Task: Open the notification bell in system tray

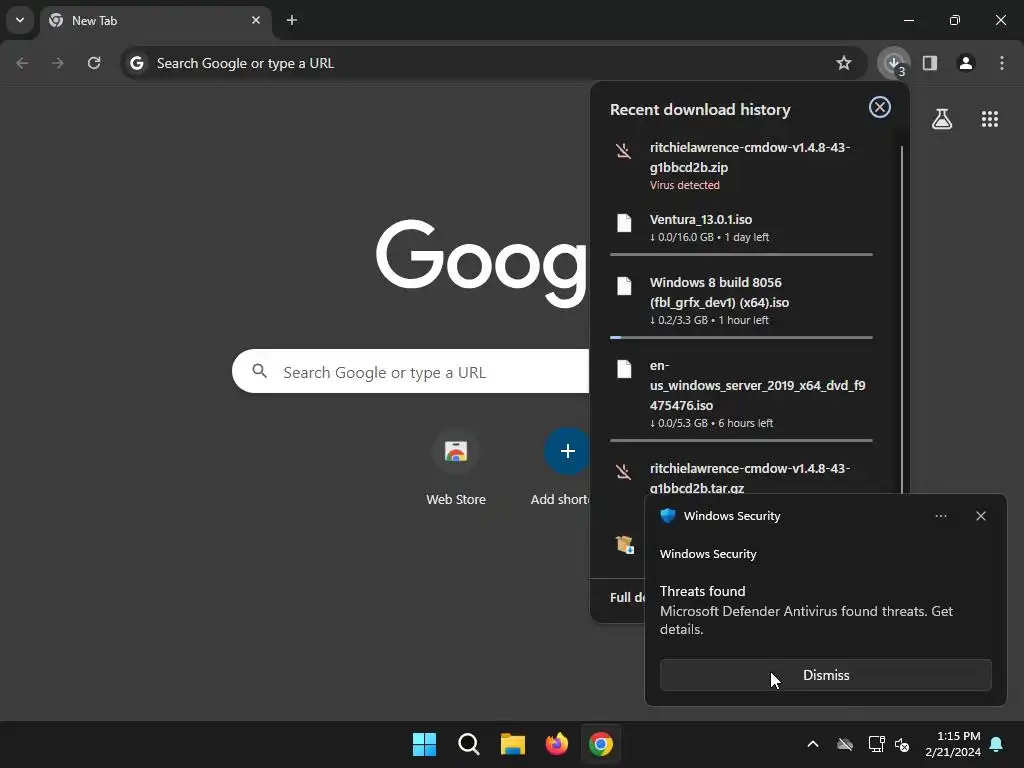Action: click(997, 744)
